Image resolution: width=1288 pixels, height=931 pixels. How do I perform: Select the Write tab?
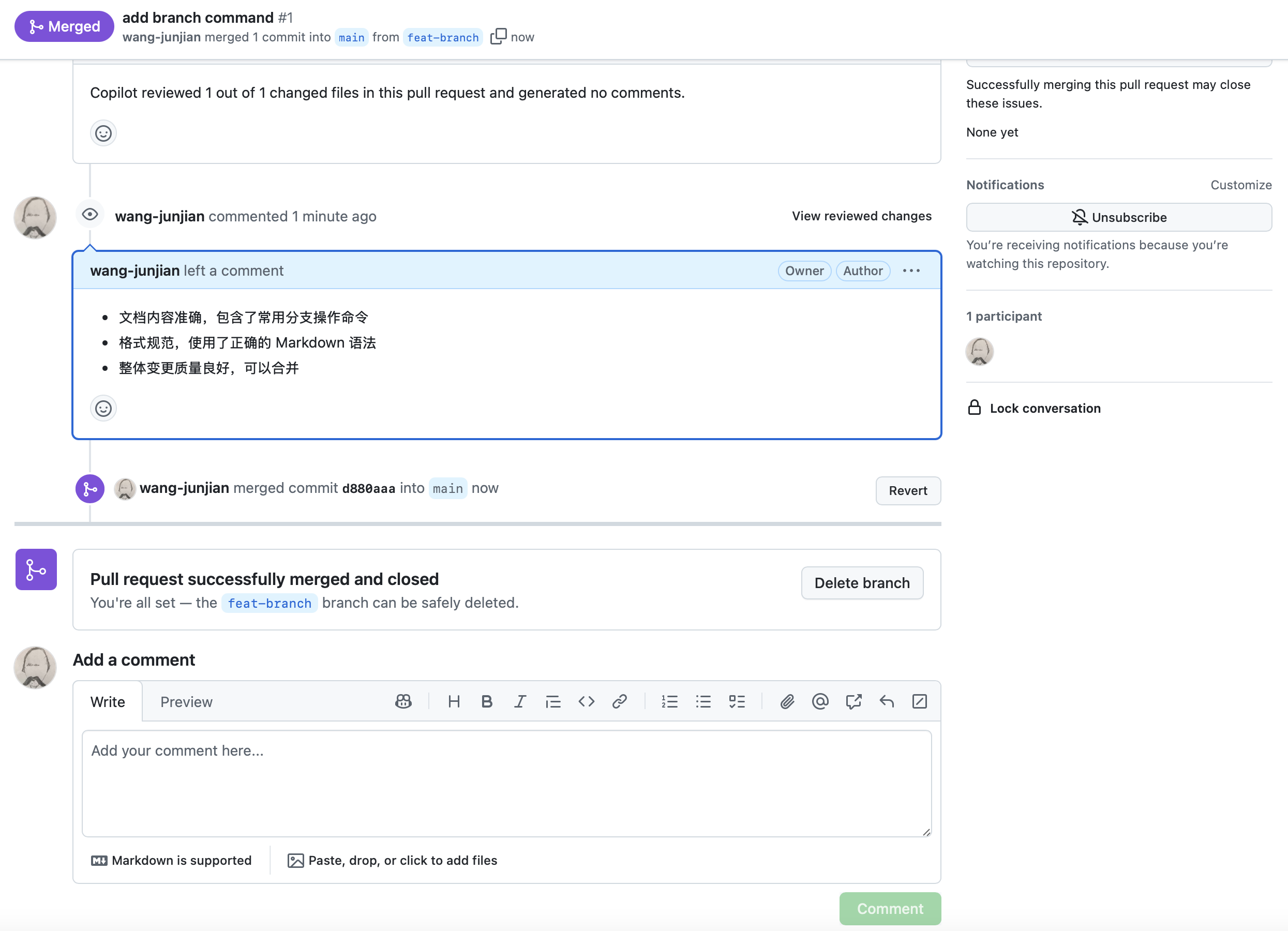[x=108, y=702]
